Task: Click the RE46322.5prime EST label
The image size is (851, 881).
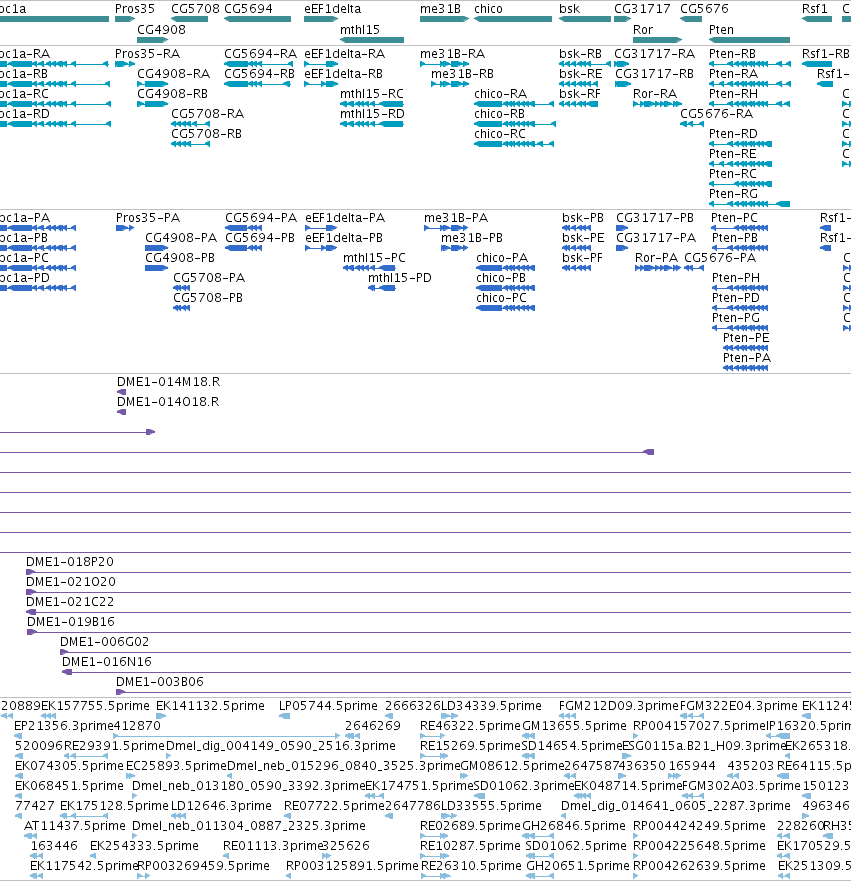Action: click(x=471, y=726)
